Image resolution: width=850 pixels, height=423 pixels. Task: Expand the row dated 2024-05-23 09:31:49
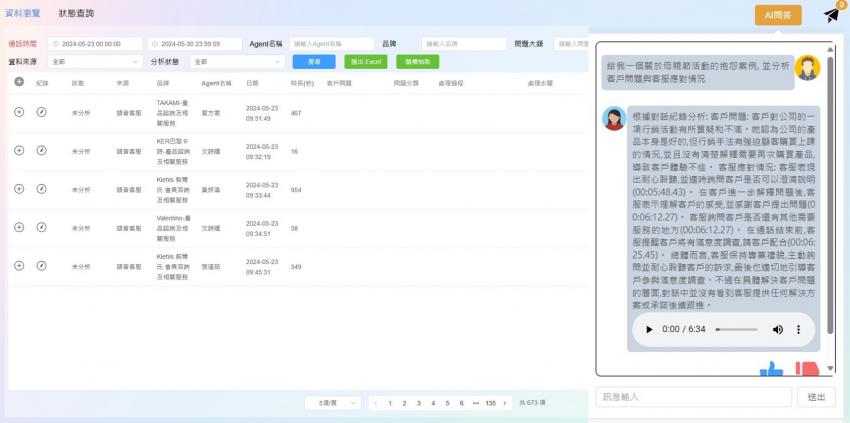19,112
